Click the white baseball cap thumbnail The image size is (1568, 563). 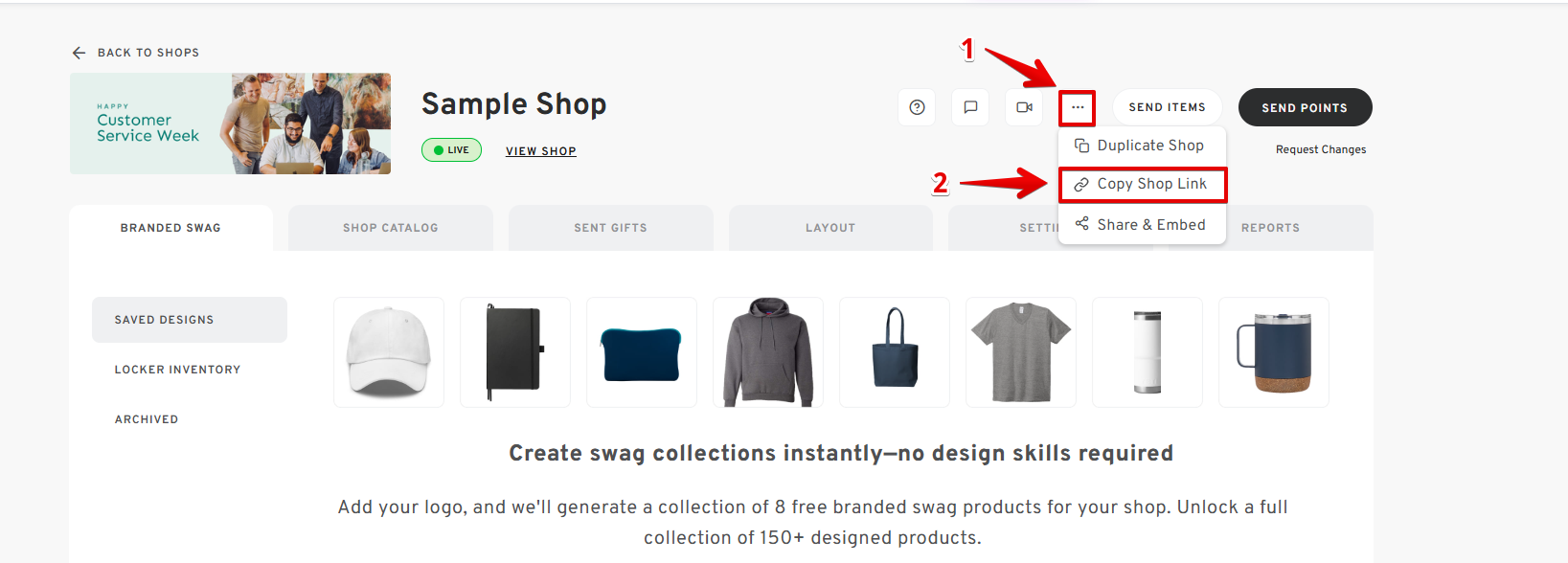(389, 352)
